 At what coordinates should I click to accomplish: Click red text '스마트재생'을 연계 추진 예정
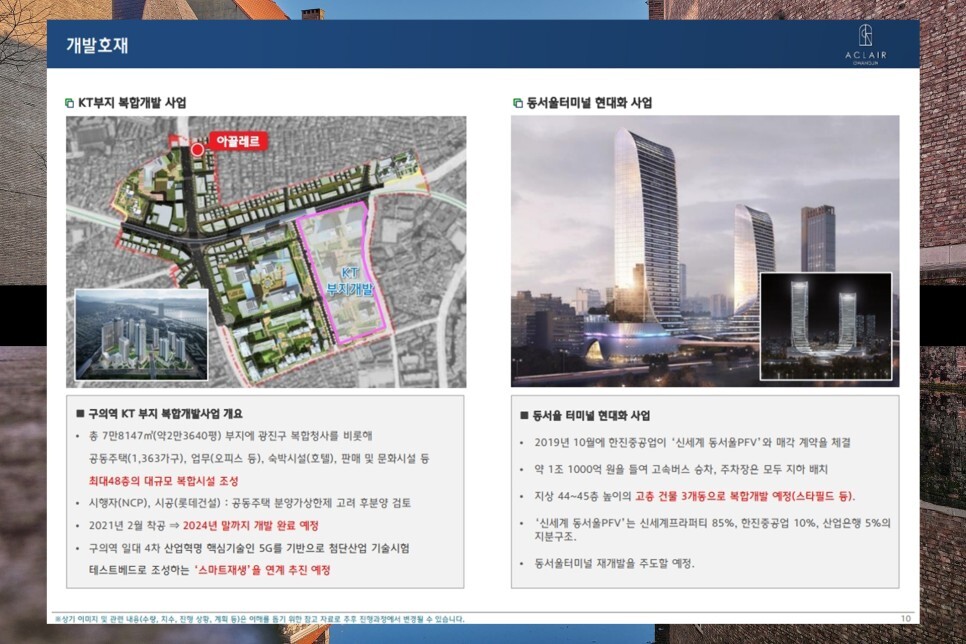[x=262, y=570]
